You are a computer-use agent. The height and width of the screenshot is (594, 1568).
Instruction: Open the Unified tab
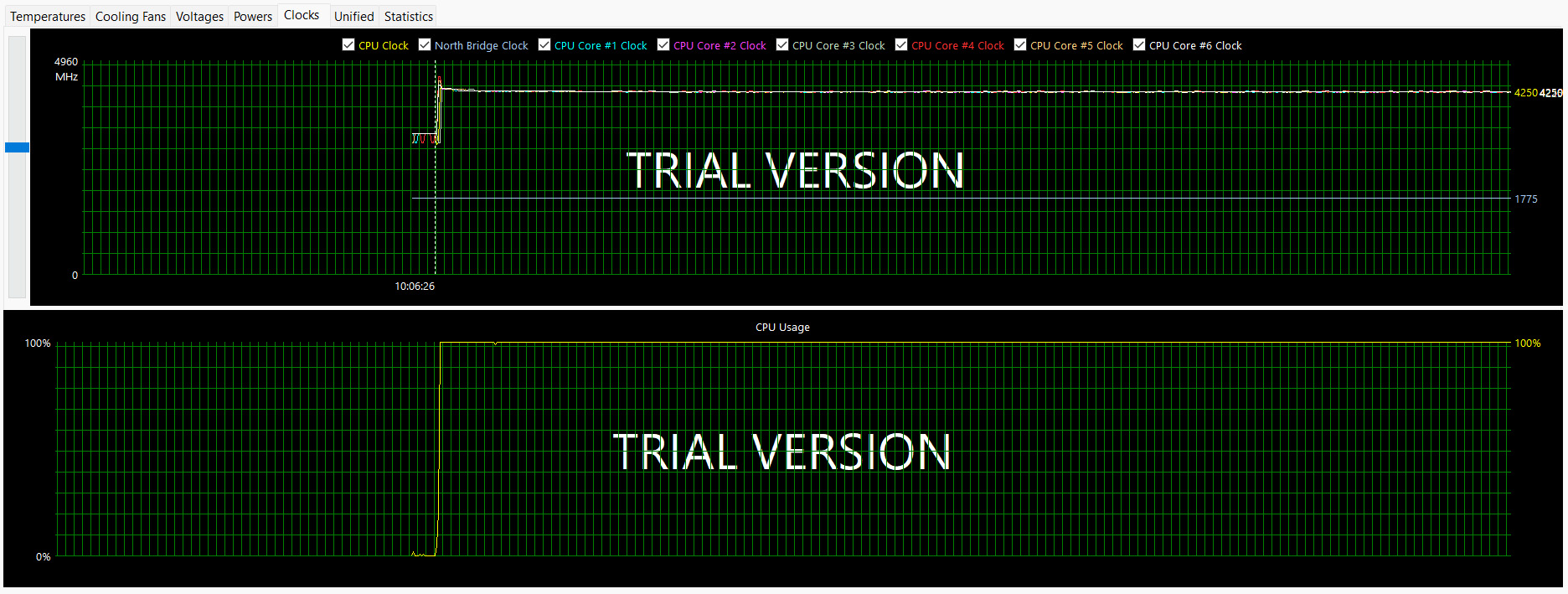[x=354, y=17]
